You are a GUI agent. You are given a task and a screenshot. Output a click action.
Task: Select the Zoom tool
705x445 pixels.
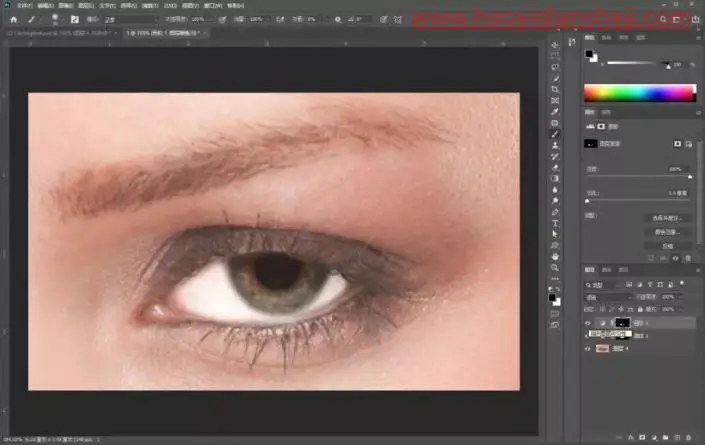coord(555,268)
